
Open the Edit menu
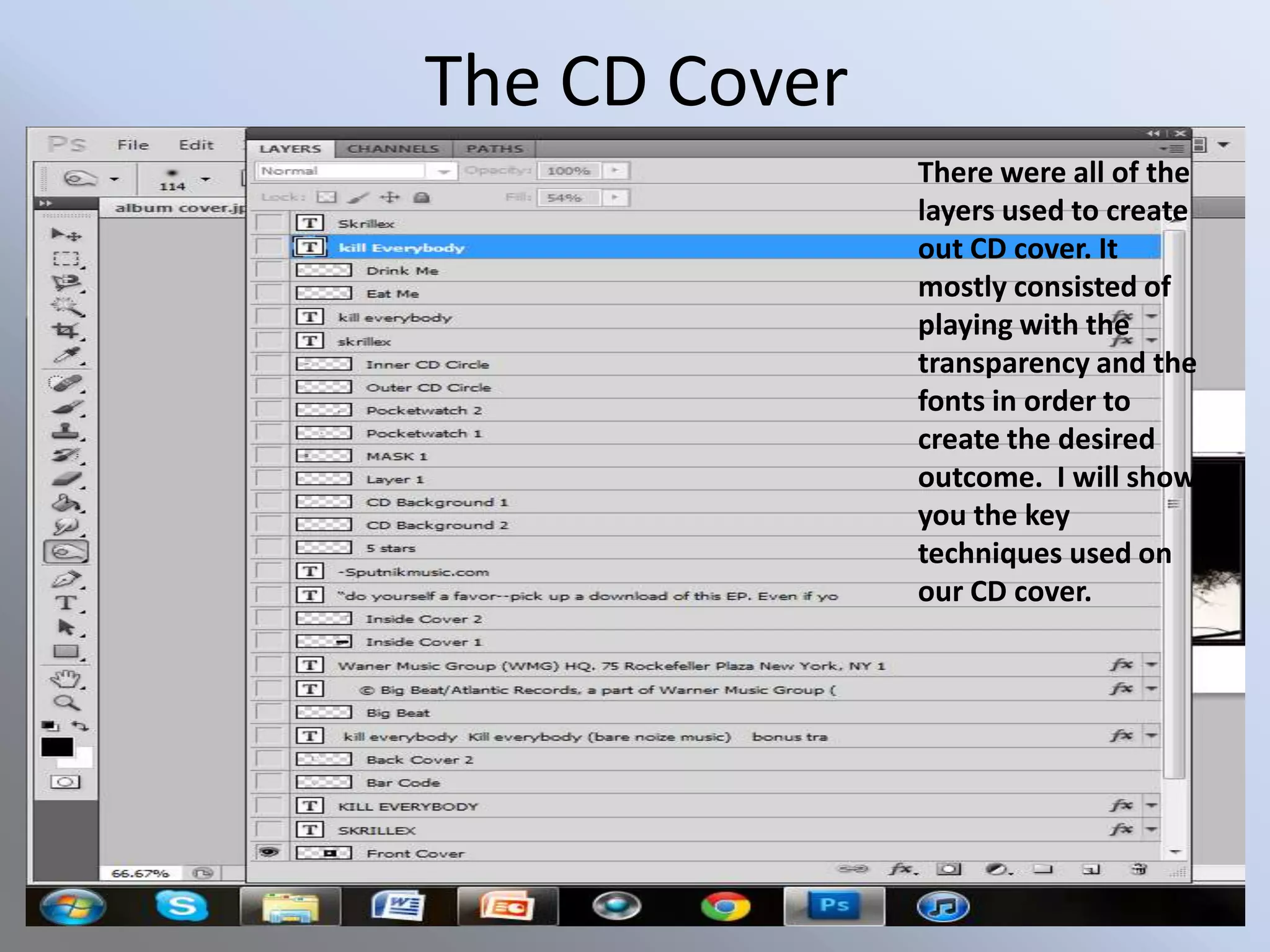[x=196, y=144]
